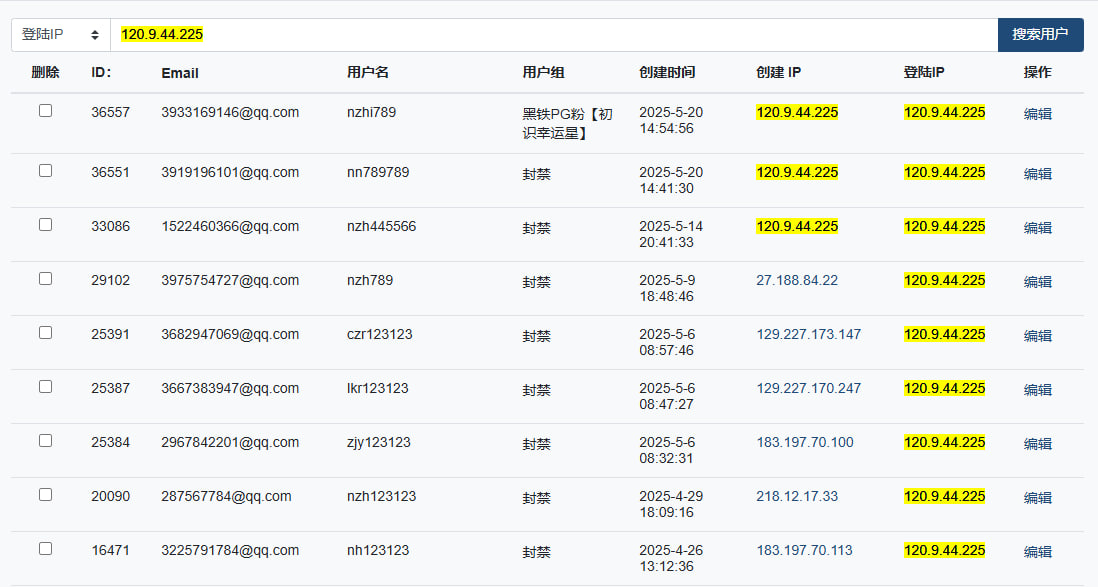1098x587 pixels.
Task: Click 编辑 link for nzh123123
Action: (x=1037, y=497)
